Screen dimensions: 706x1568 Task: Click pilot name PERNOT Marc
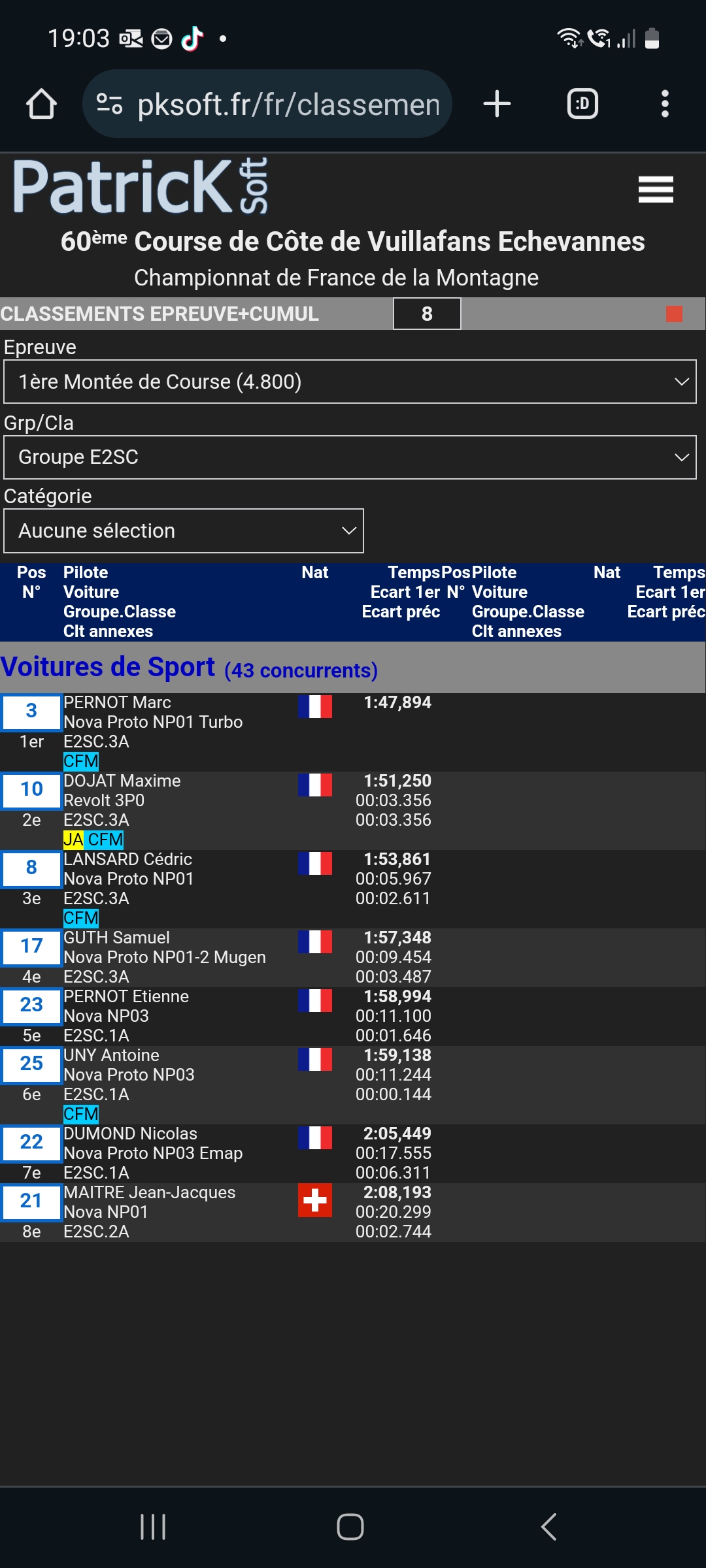tap(117, 702)
